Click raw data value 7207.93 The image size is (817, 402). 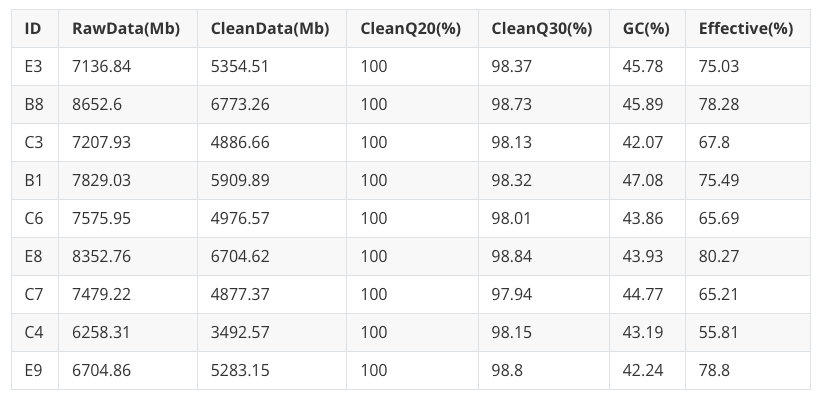point(102,142)
